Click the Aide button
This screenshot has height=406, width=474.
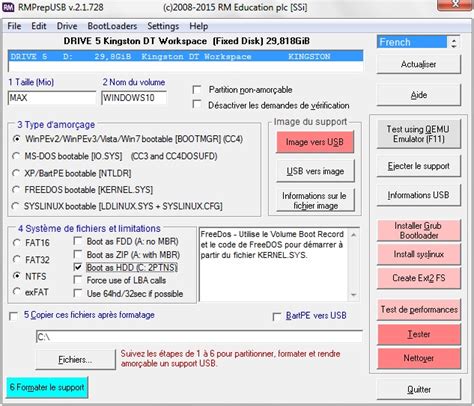419,95
